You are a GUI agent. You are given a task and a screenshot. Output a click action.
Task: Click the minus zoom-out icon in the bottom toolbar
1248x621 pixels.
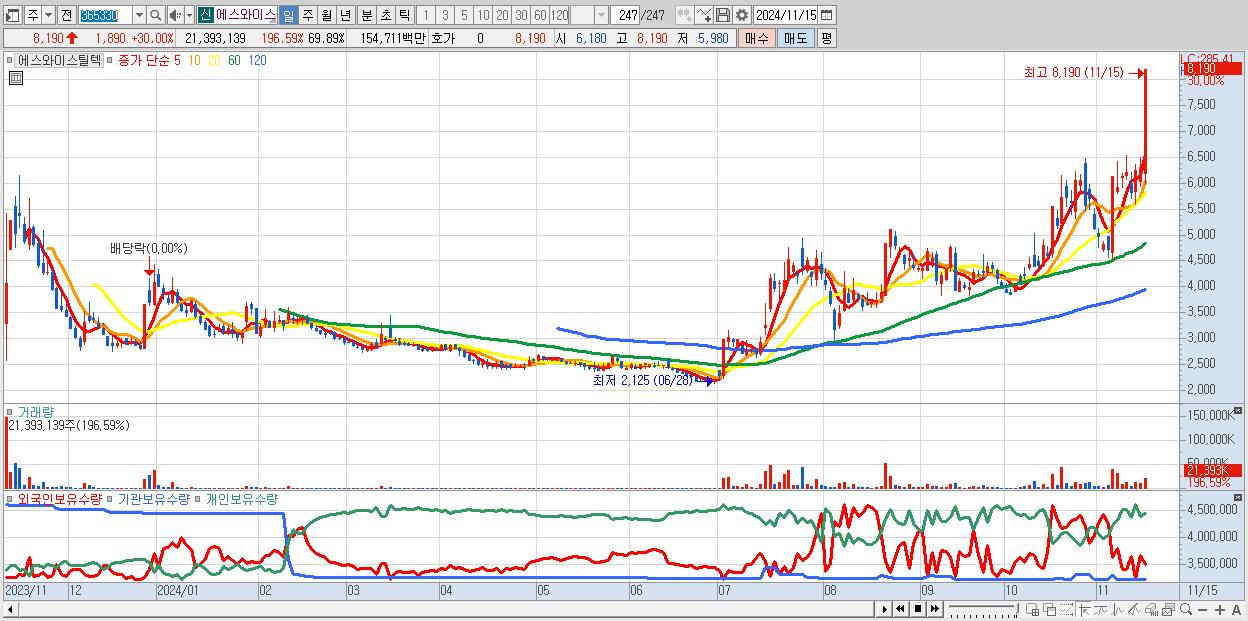pos(1202,609)
